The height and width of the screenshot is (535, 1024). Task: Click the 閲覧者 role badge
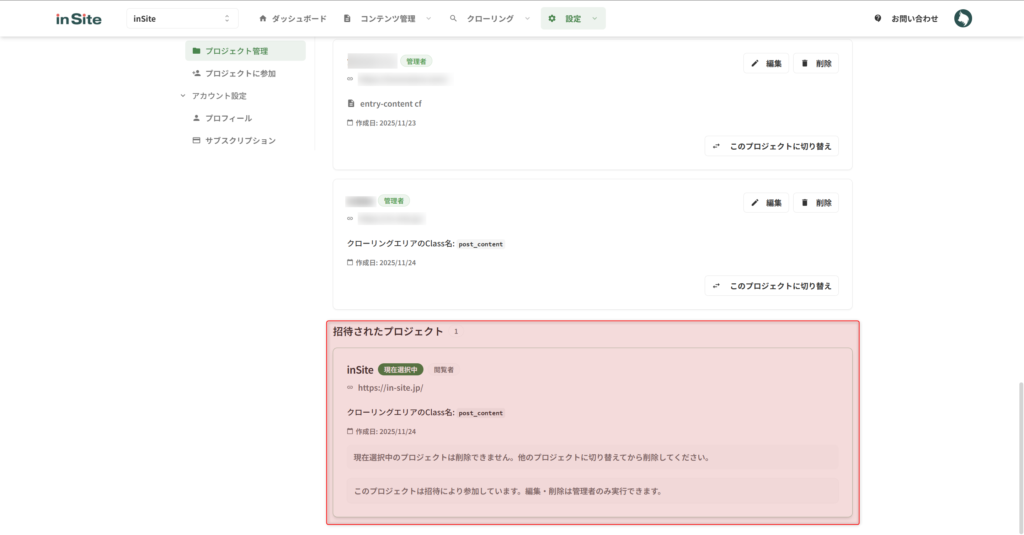[443, 370]
